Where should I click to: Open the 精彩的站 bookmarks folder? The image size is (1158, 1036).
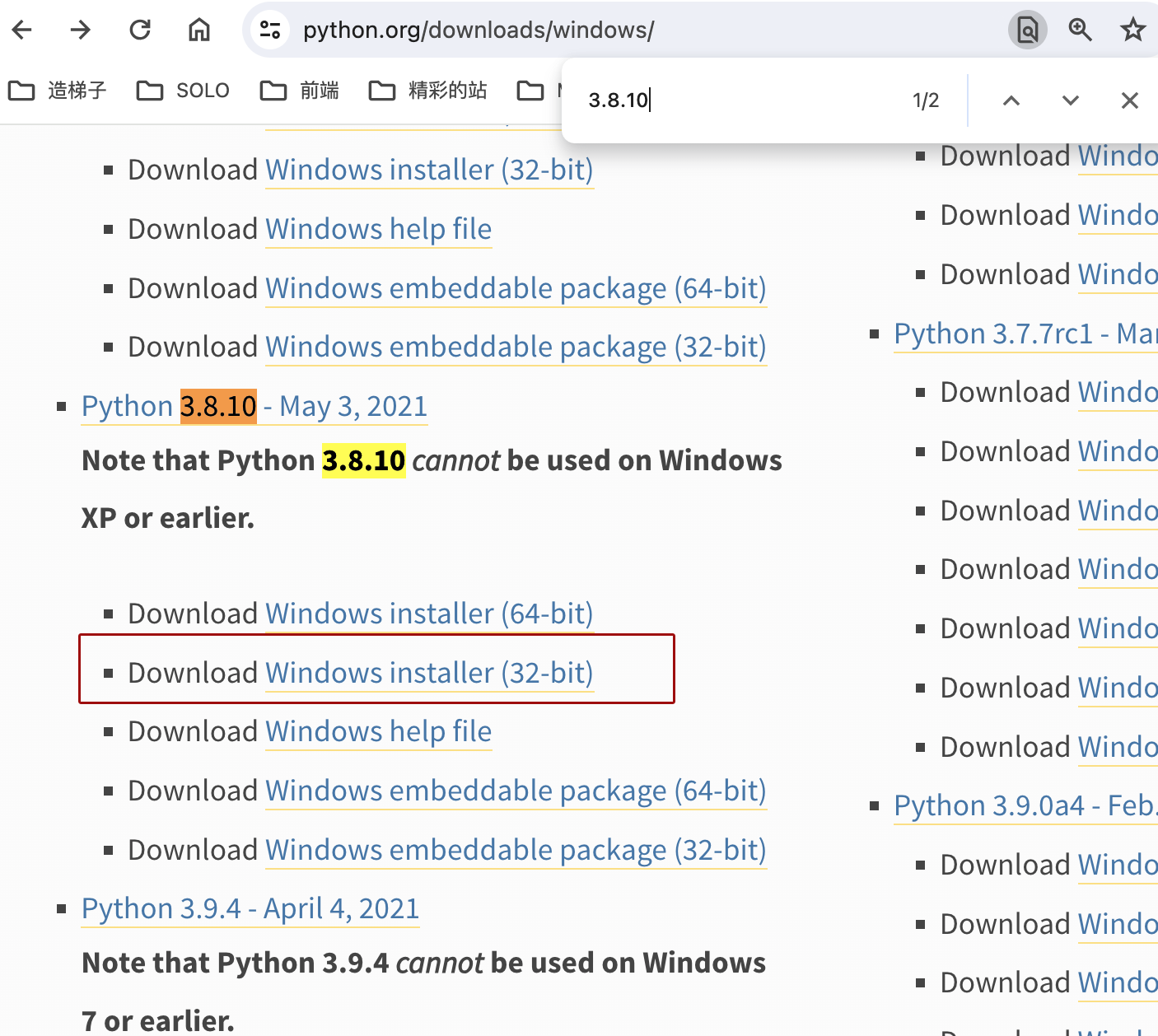coord(428,91)
